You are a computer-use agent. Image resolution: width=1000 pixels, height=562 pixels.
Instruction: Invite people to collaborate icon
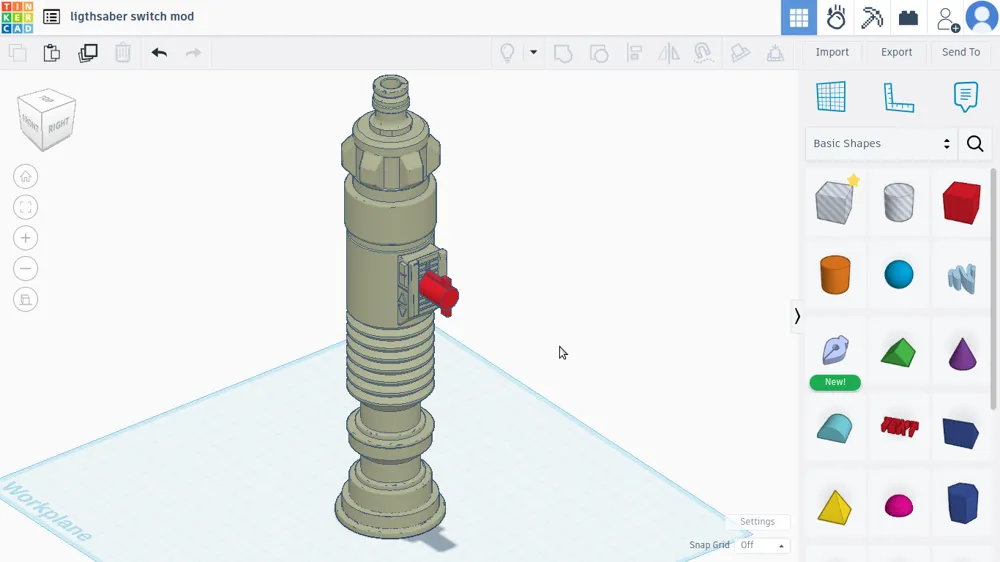point(948,18)
